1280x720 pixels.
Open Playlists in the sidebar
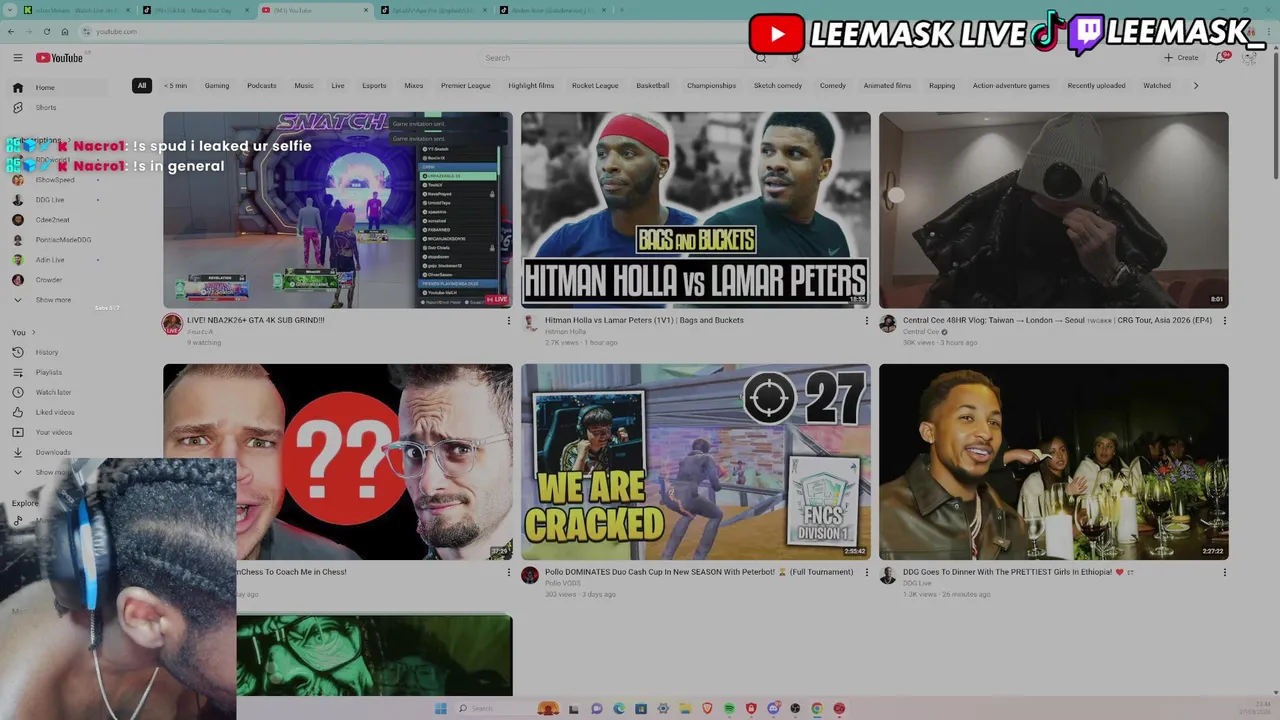58,372
